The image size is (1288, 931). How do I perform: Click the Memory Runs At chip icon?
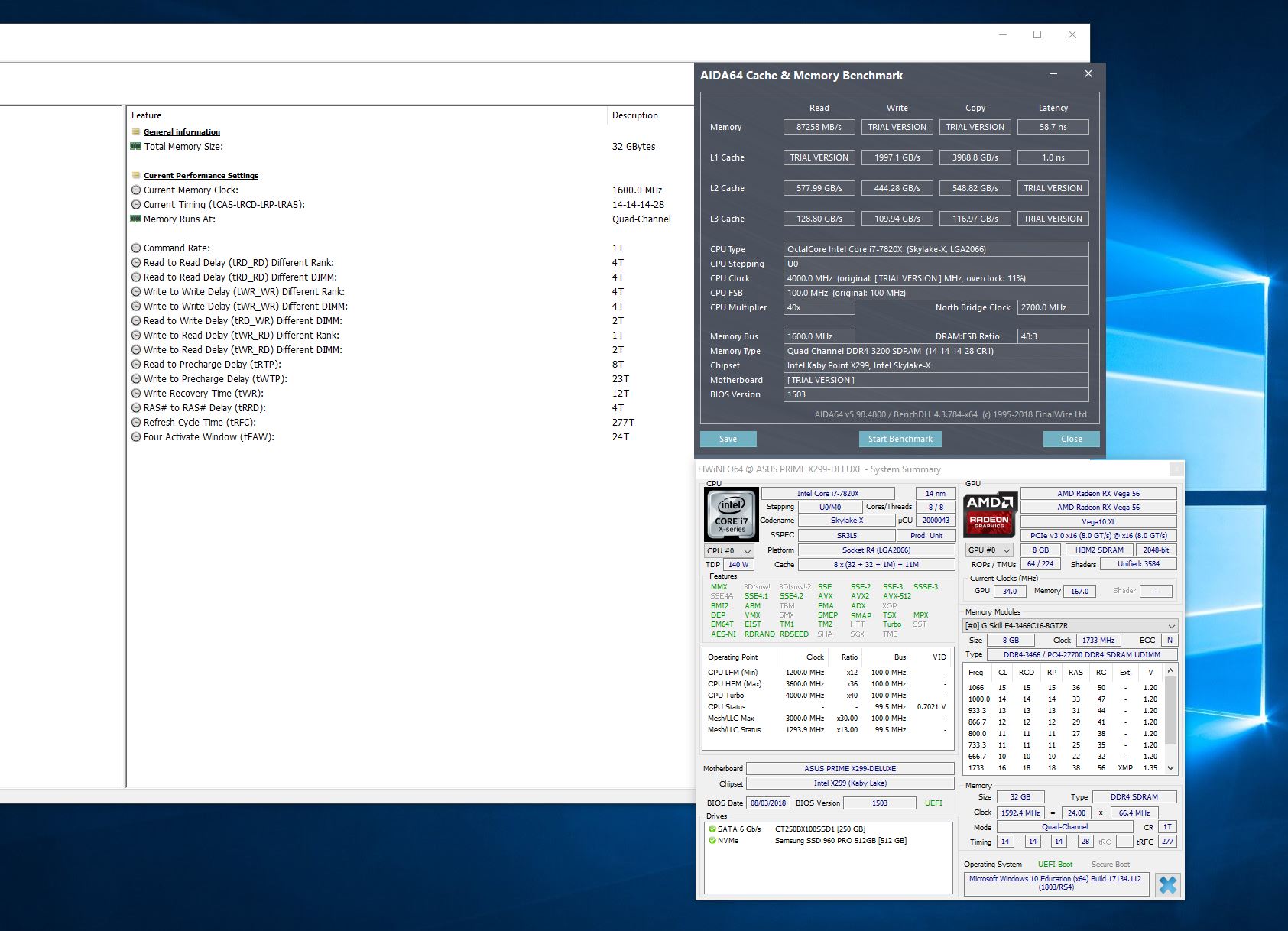point(136,219)
